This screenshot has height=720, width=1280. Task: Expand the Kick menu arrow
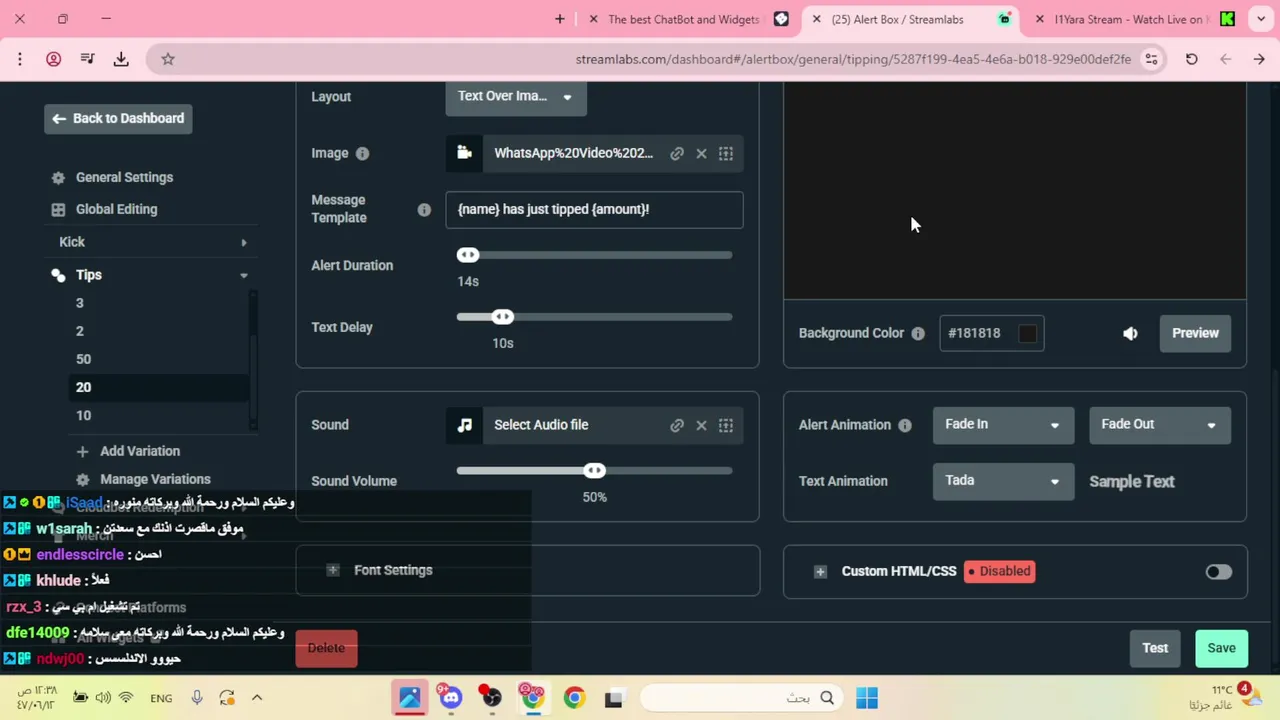coord(243,242)
